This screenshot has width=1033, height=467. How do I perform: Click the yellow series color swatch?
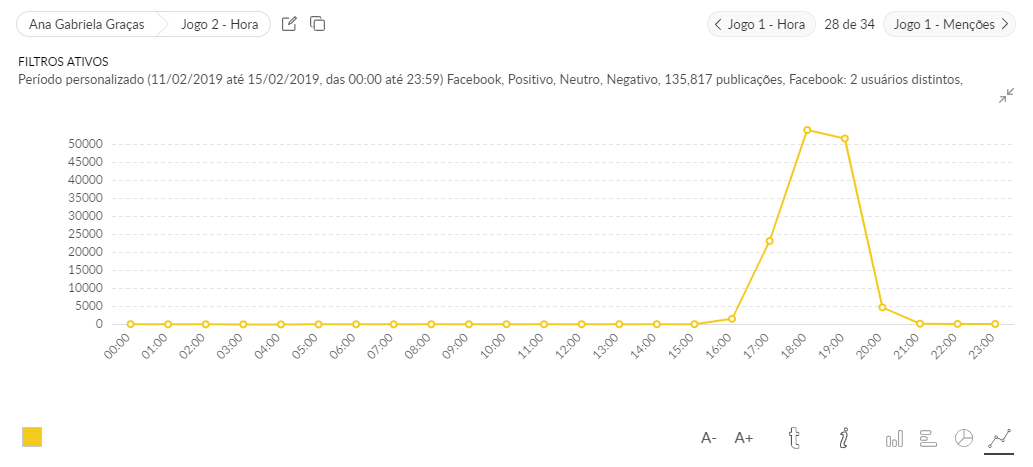click(32, 437)
